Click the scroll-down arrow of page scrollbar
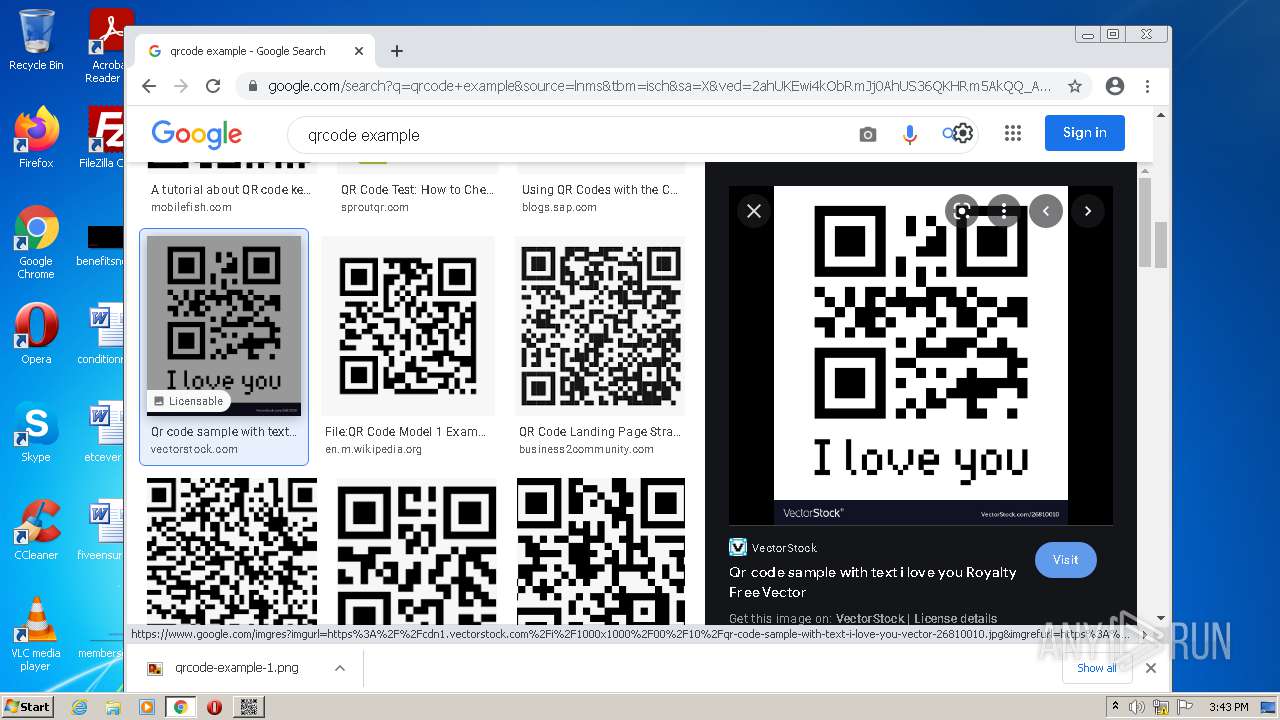 tap(1160, 618)
